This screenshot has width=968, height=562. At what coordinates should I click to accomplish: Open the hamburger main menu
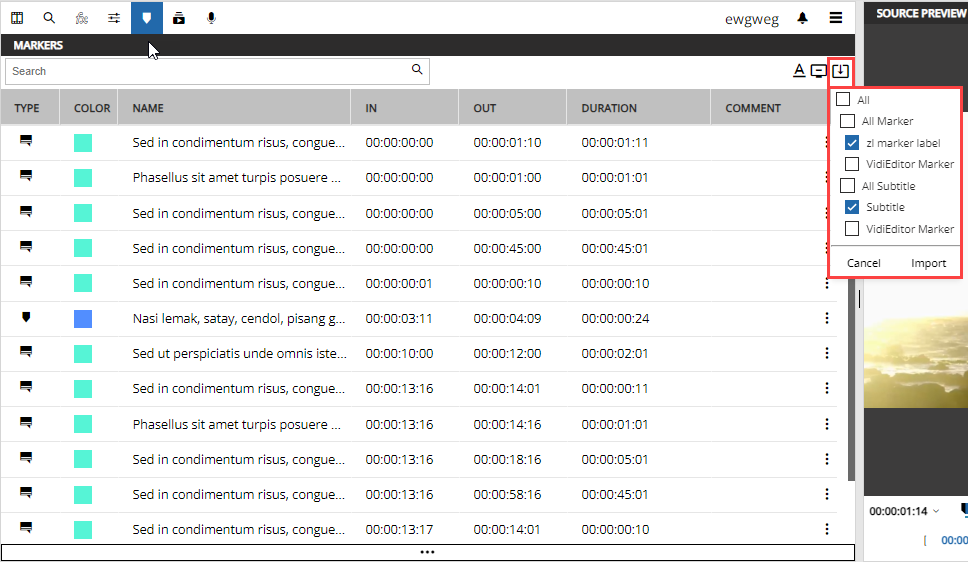(835, 18)
